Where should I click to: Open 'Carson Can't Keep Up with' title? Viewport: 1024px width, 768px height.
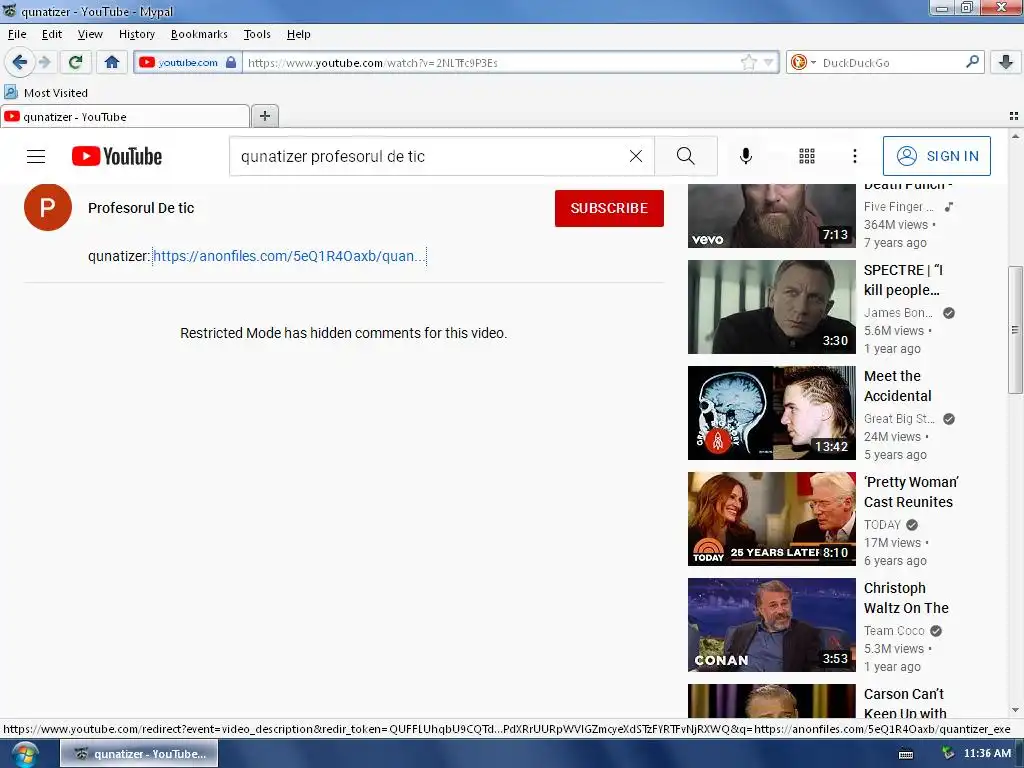[905, 703]
